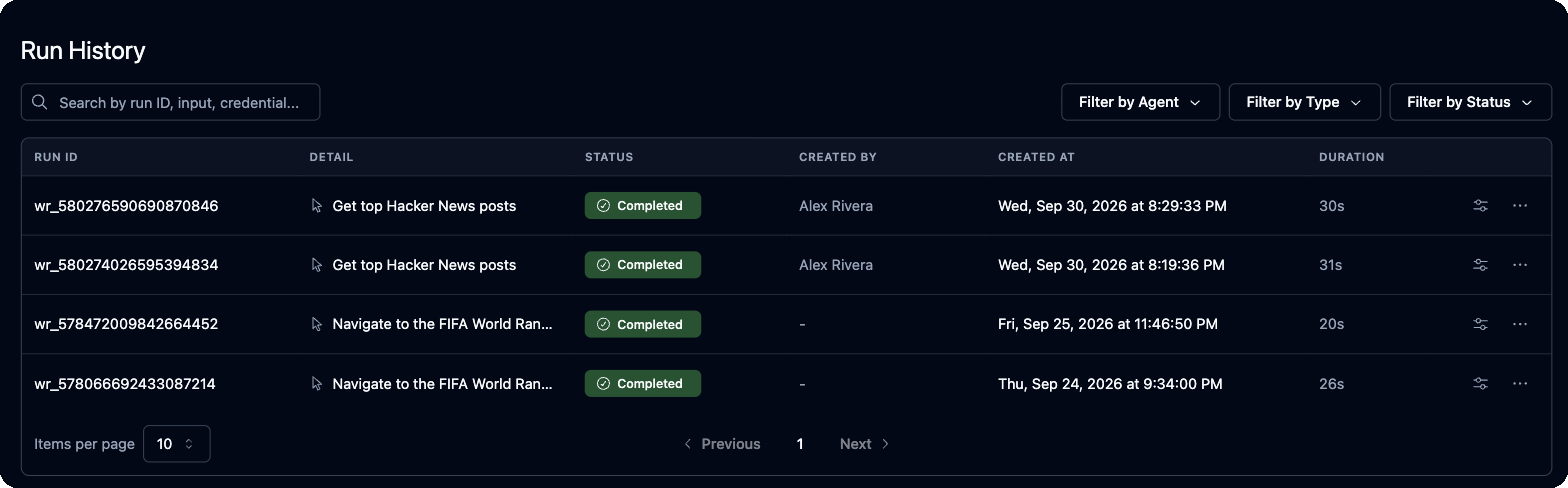Open parameters icon for run wr_580276590690870846

pyautogui.click(x=1480, y=206)
